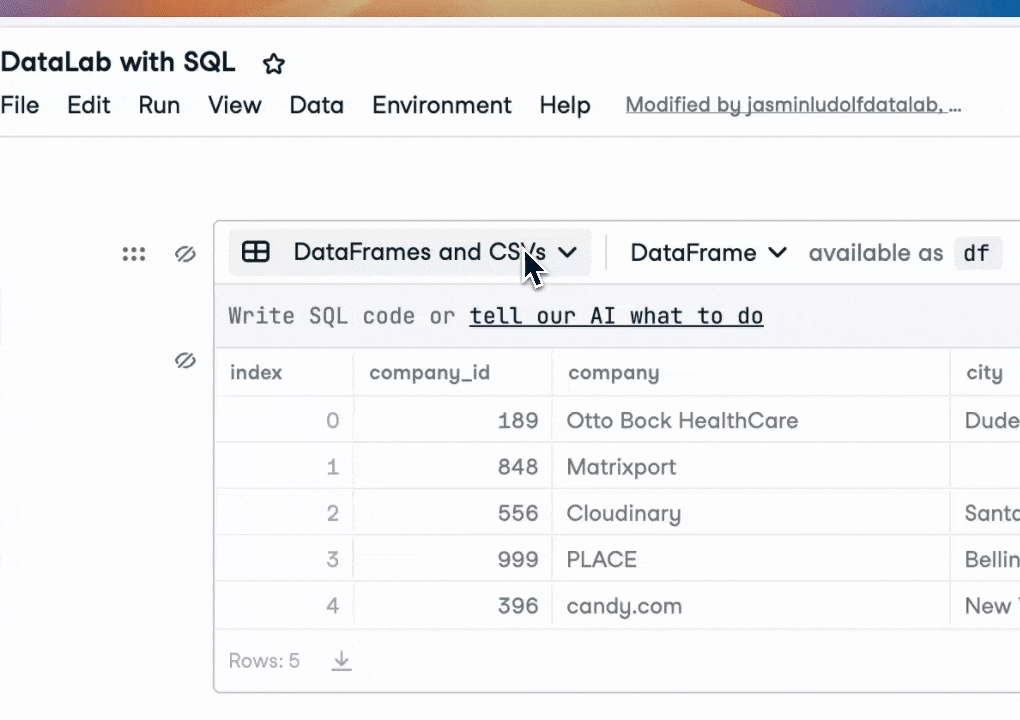Open the Edit menu
The width and height of the screenshot is (1020, 720).
tap(89, 105)
